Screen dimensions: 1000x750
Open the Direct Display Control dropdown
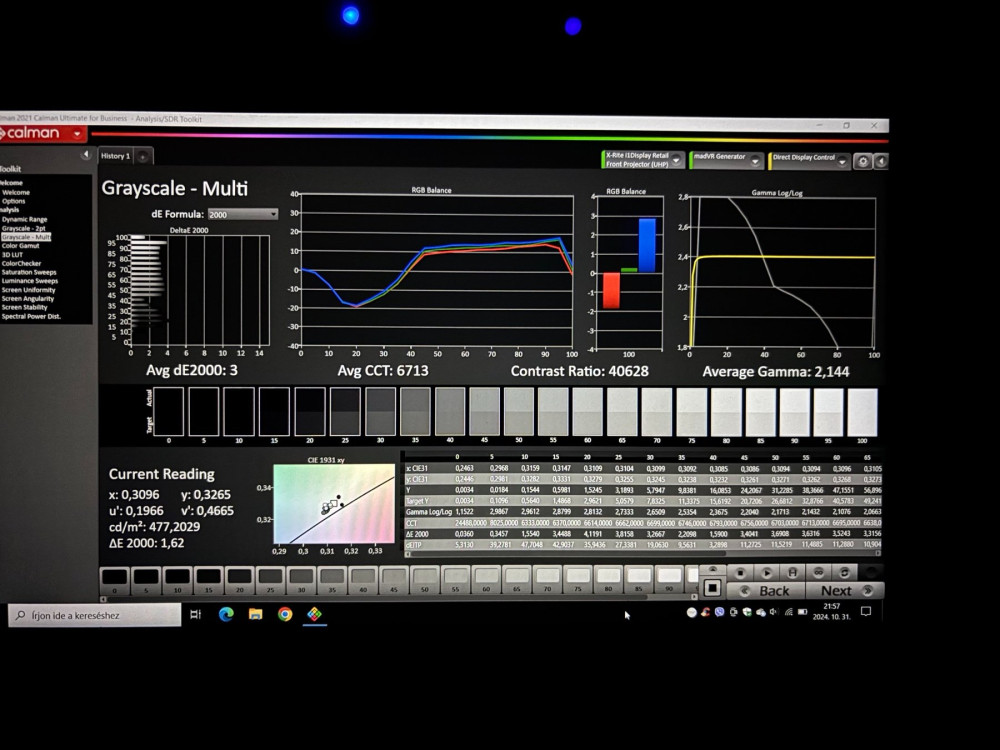pyautogui.click(x=842, y=160)
